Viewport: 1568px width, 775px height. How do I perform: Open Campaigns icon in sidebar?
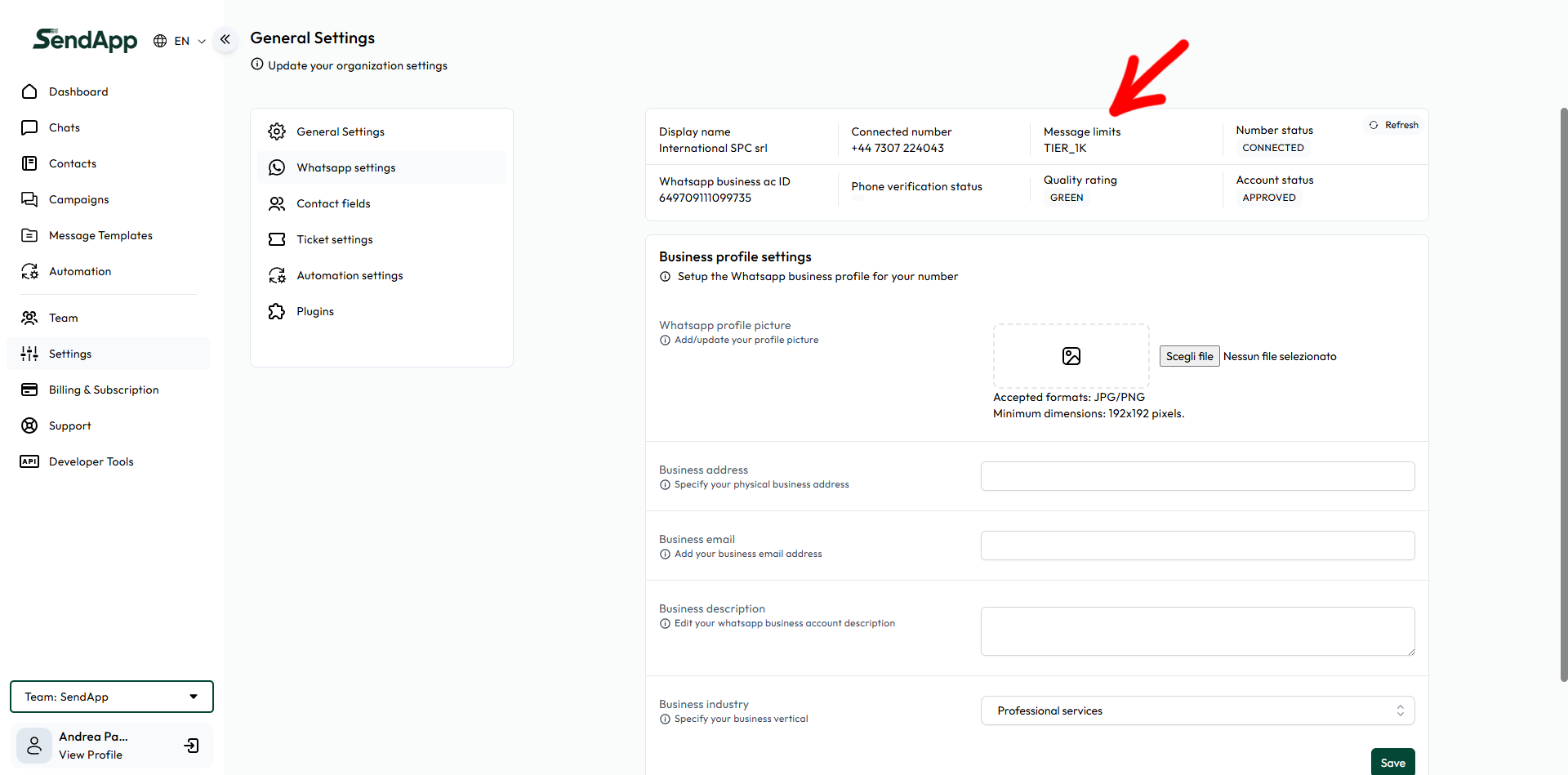pos(29,199)
